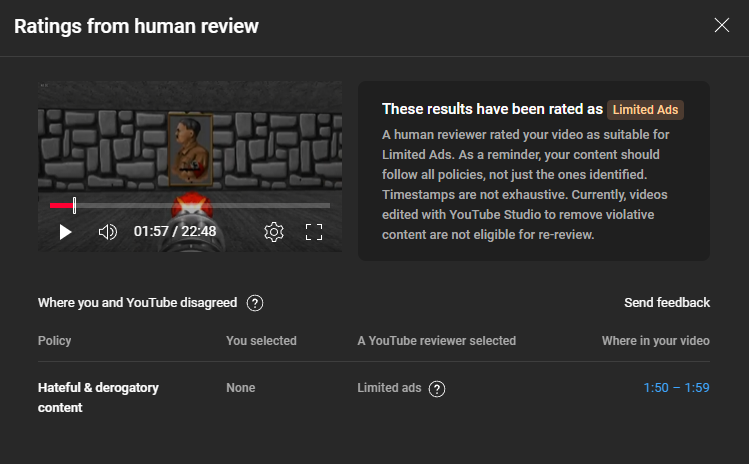Open help icon beside 'Limited ads' rating

437,388
